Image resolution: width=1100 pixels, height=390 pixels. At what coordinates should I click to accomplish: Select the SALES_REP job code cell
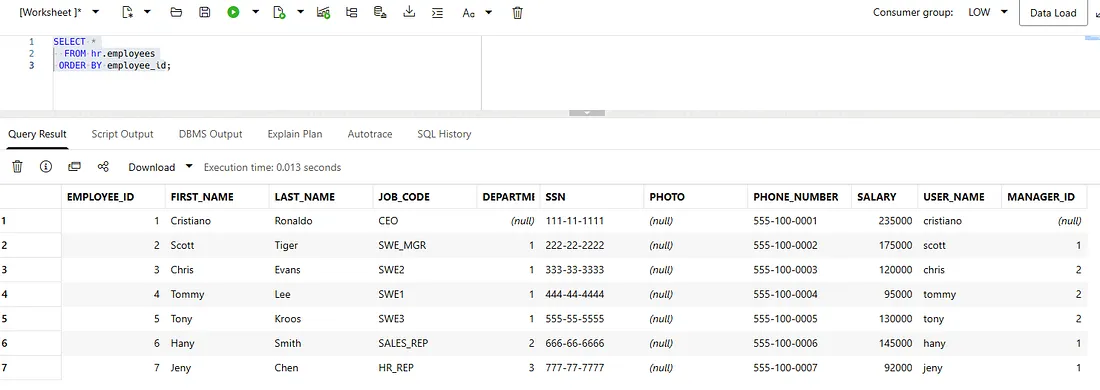(x=425, y=344)
